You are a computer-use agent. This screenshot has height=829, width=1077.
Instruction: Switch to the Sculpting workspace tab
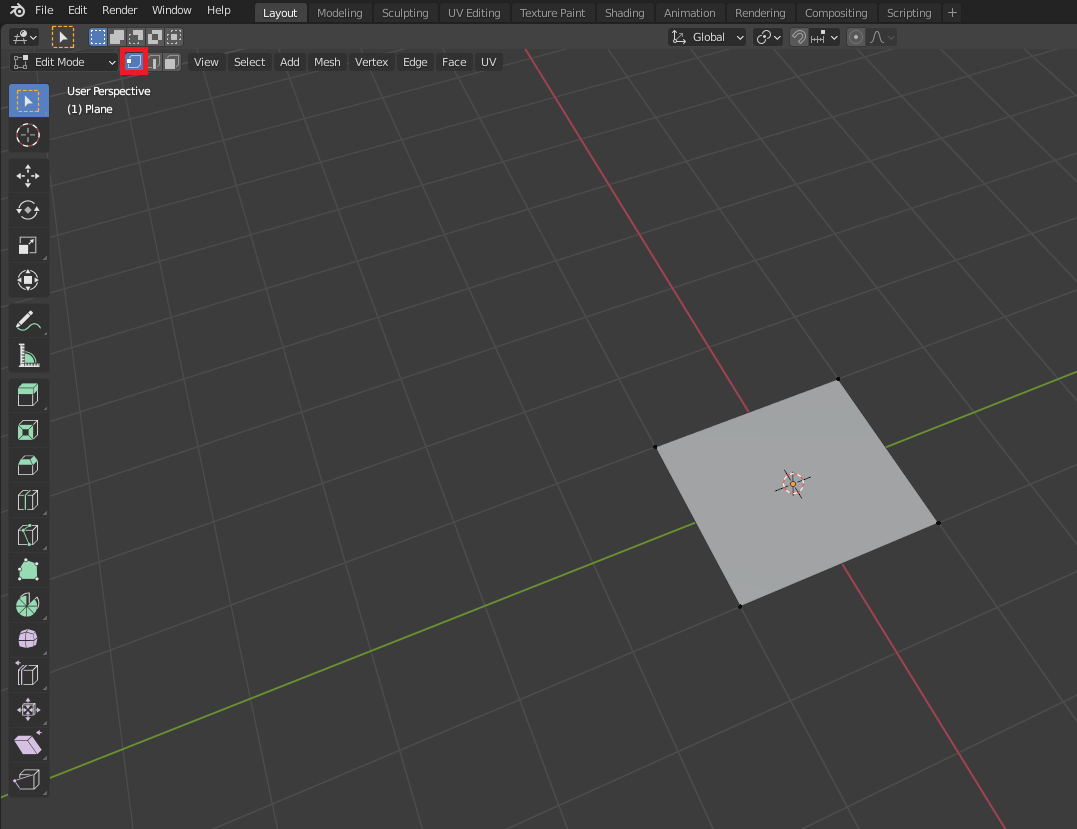click(405, 13)
